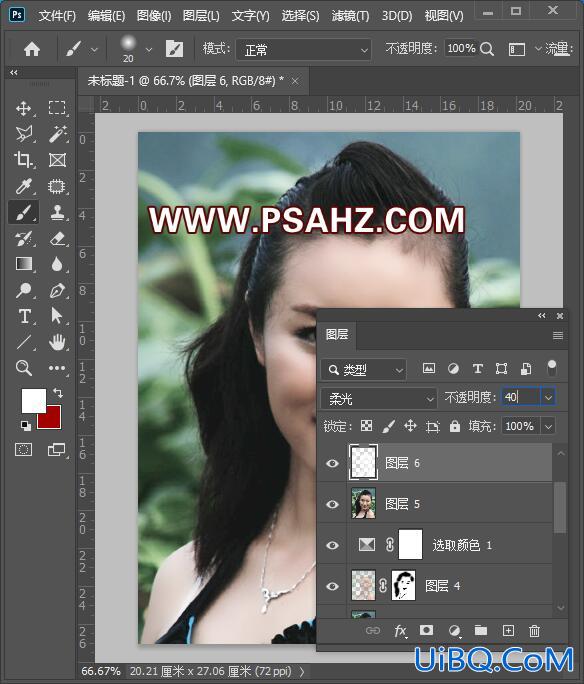Hide 图层 5 layer visibility
Screen dimensions: 584x684
tap(332, 504)
